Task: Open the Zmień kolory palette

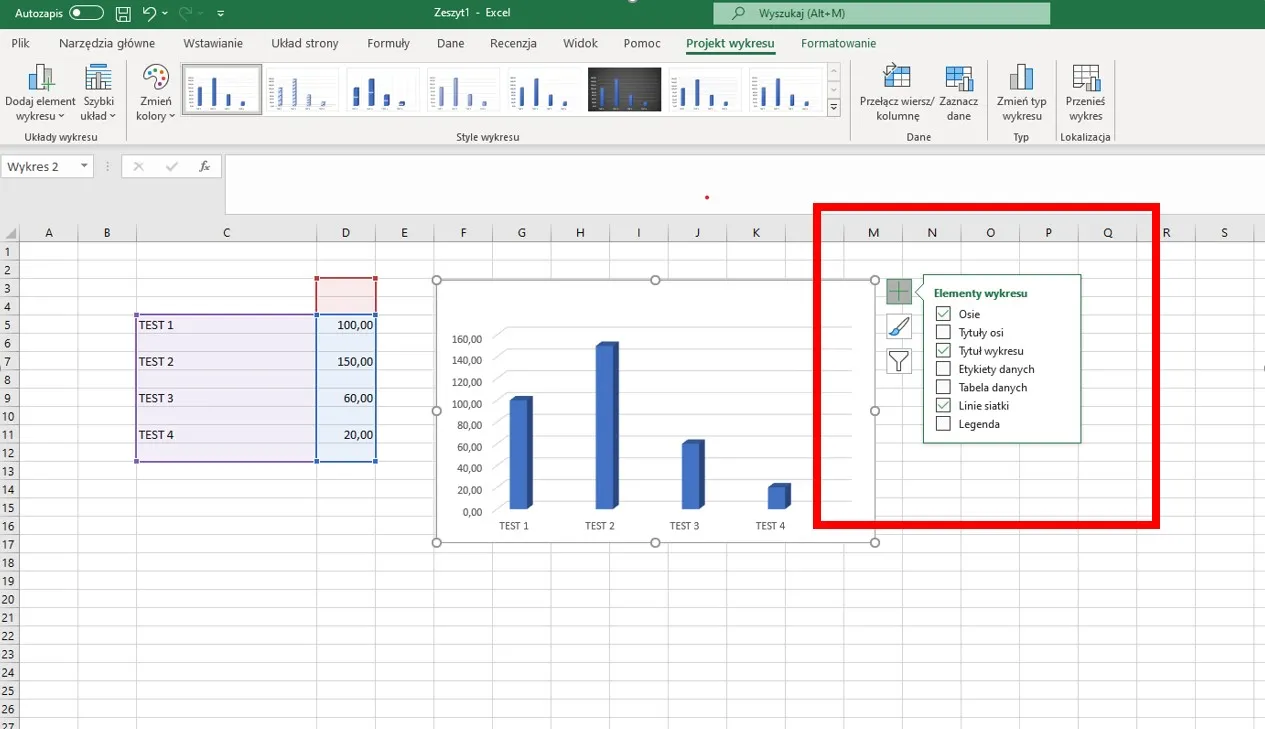Action: pyautogui.click(x=156, y=93)
